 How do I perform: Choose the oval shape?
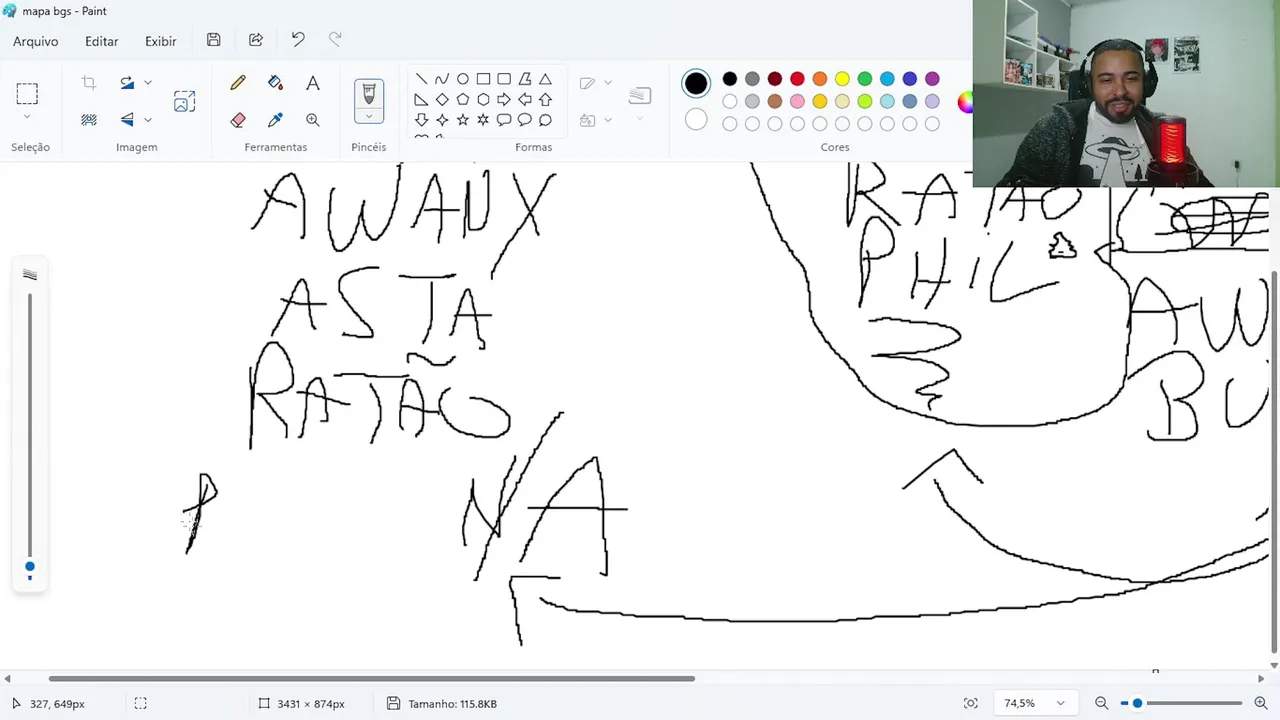click(463, 79)
